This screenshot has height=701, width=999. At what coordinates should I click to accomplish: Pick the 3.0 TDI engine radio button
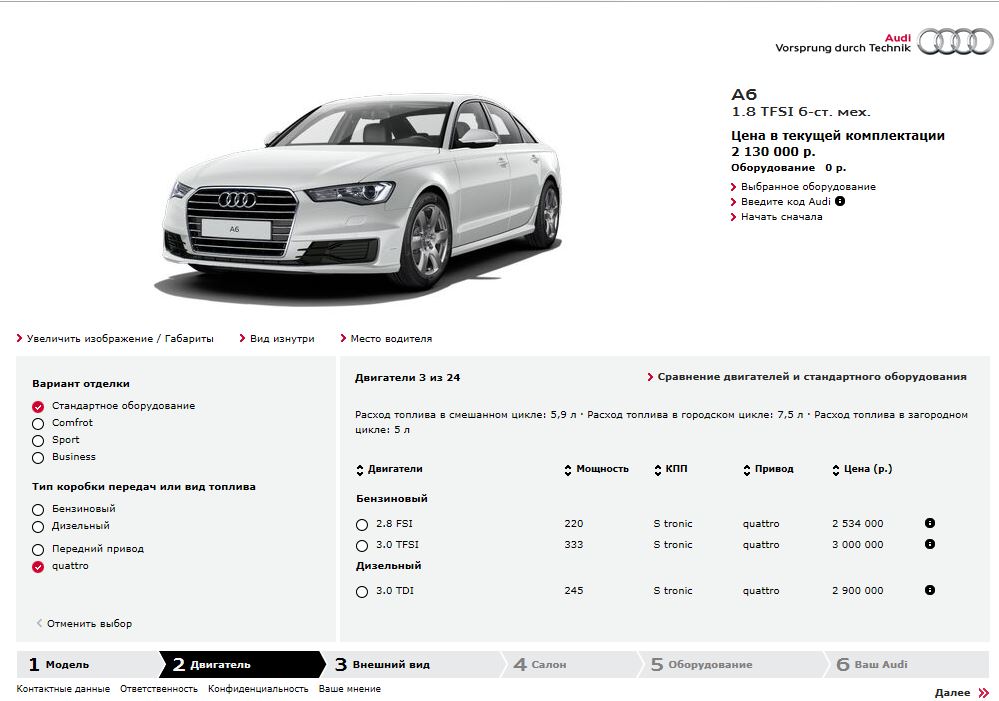click(x=362, y=591)
